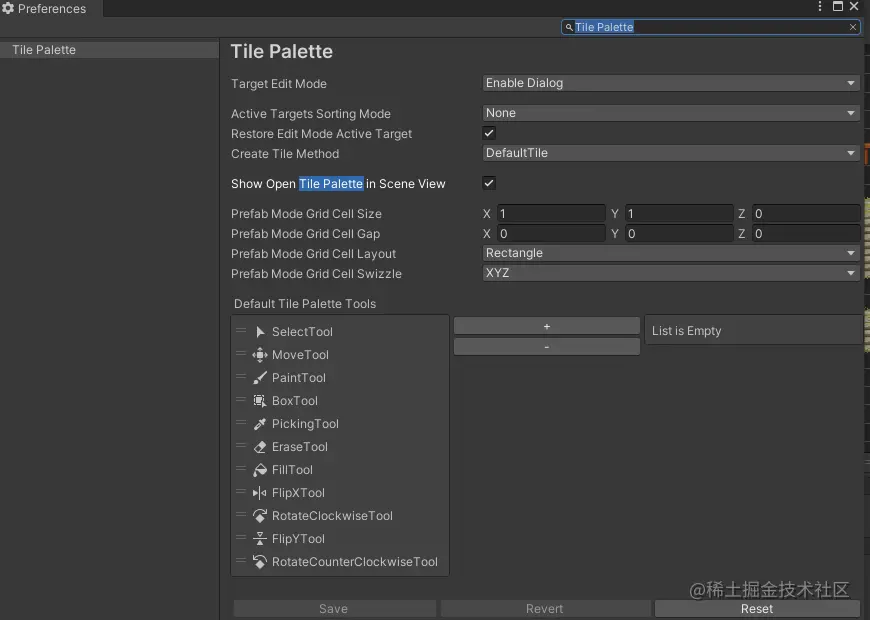The height and width of the screenshot is (620, 870).
Task: Click the BoxTool icon
Action: [x=260, y=401]
